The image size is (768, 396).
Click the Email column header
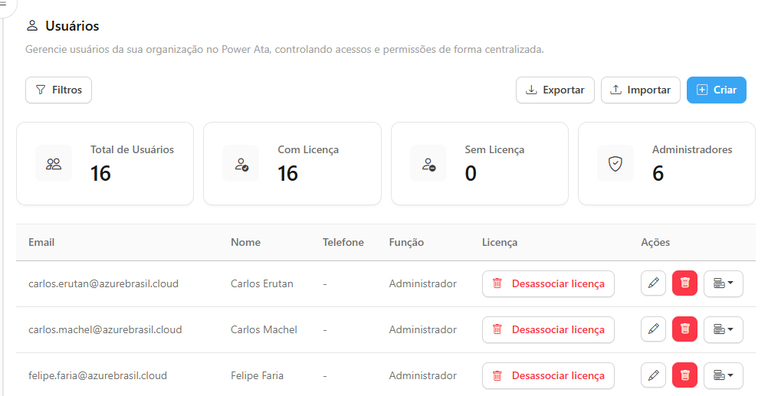(x=41, y=242)
